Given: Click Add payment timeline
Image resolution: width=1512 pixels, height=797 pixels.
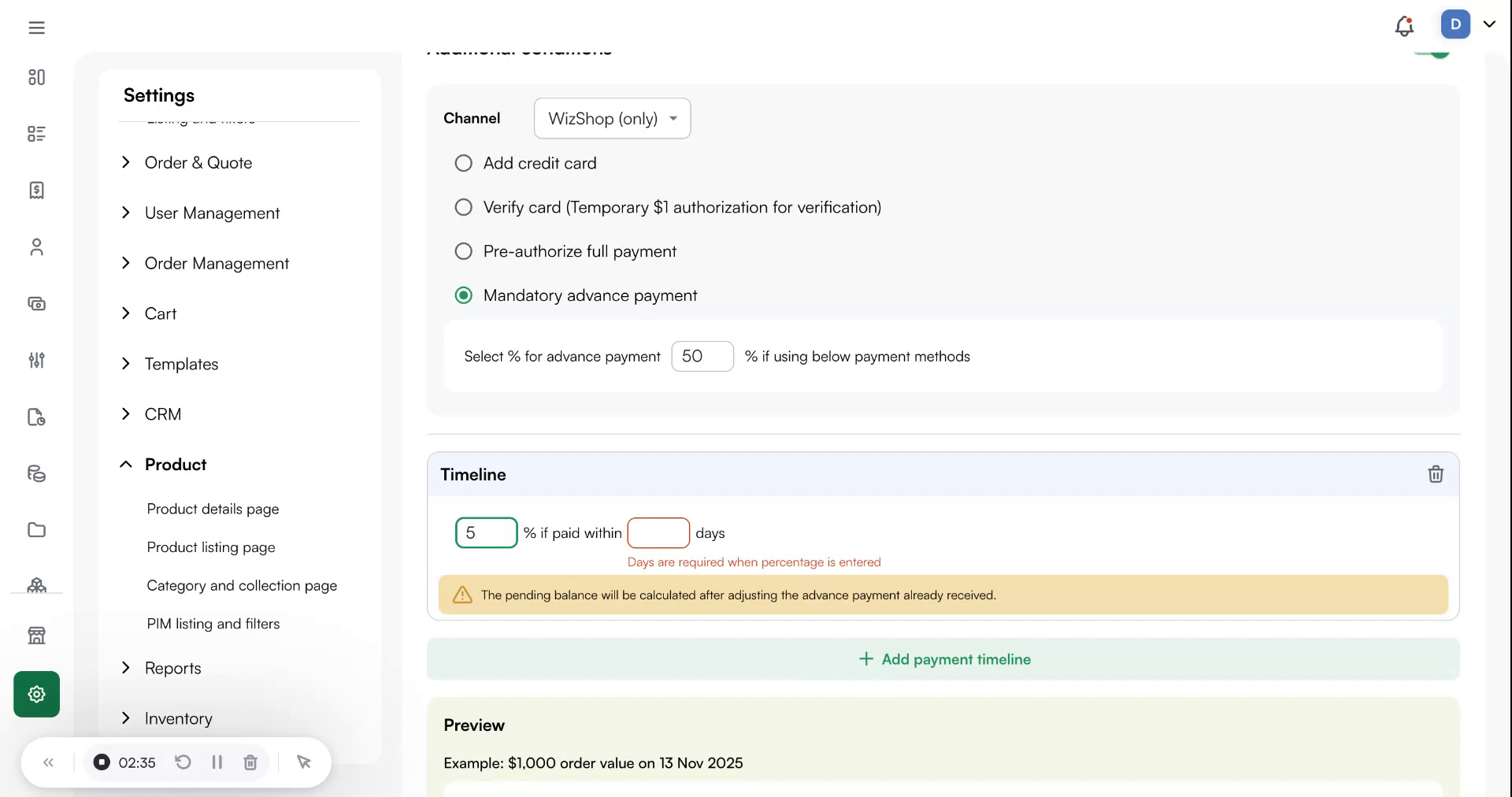Looking at the screenshot, I should point(943,659).
